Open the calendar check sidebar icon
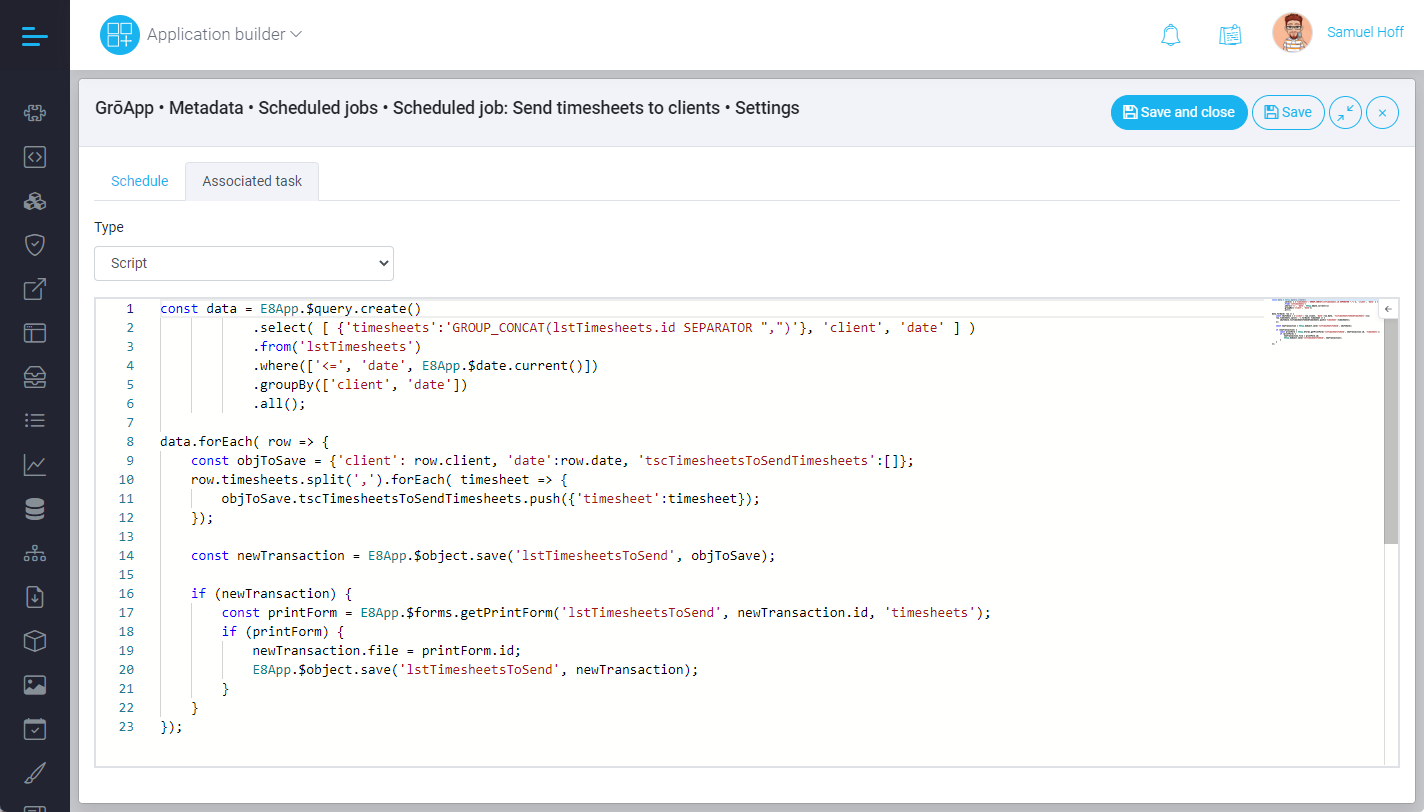1424x812 pixels. click(x=35, y=729)
